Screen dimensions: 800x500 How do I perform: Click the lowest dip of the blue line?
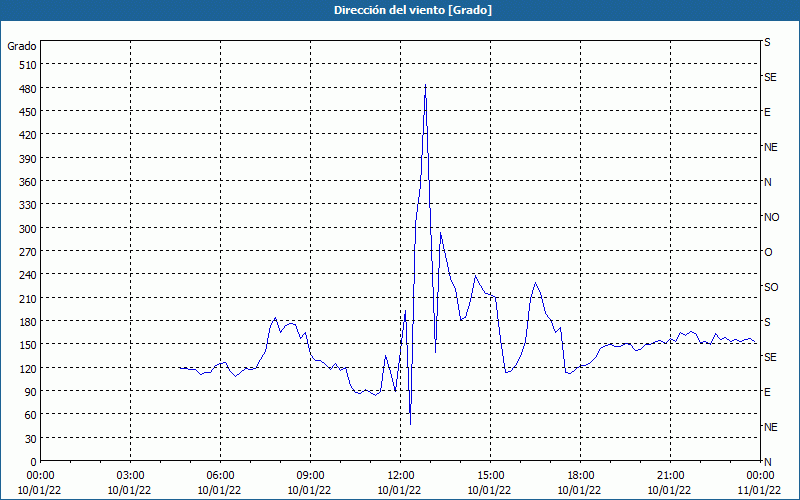pos(410,424)
